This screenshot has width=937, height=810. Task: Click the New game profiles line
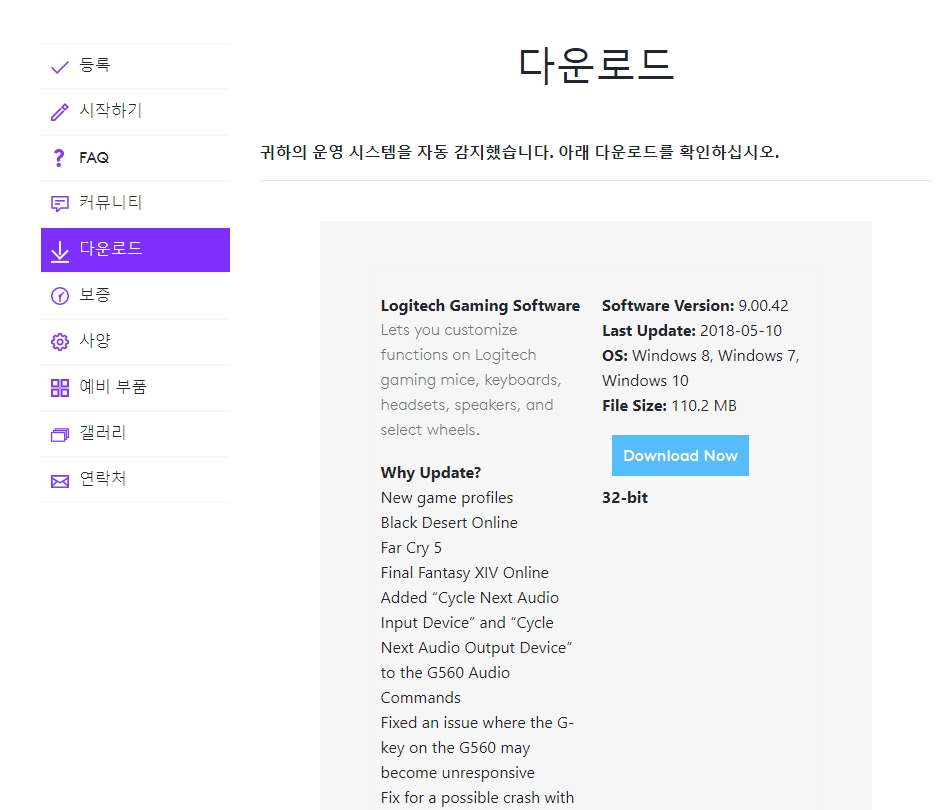(447, 498)
